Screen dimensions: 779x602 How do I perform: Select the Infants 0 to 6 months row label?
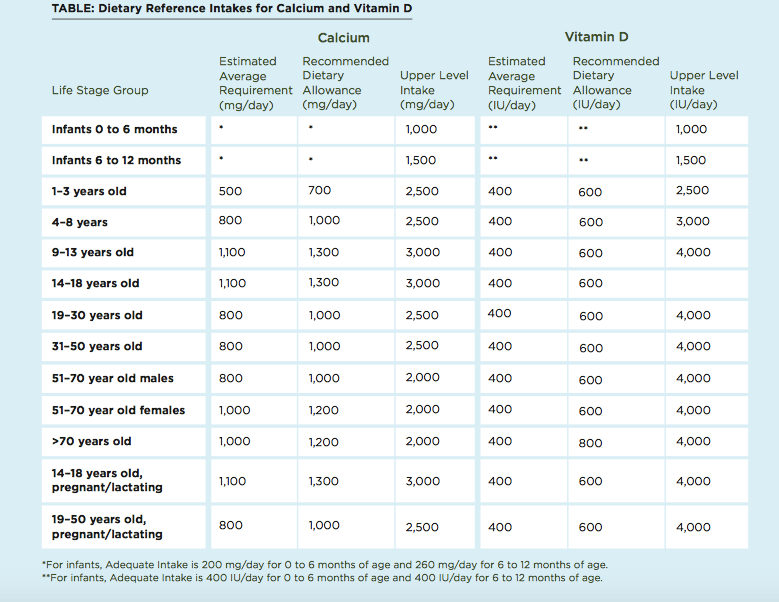[x=114, y=129]
